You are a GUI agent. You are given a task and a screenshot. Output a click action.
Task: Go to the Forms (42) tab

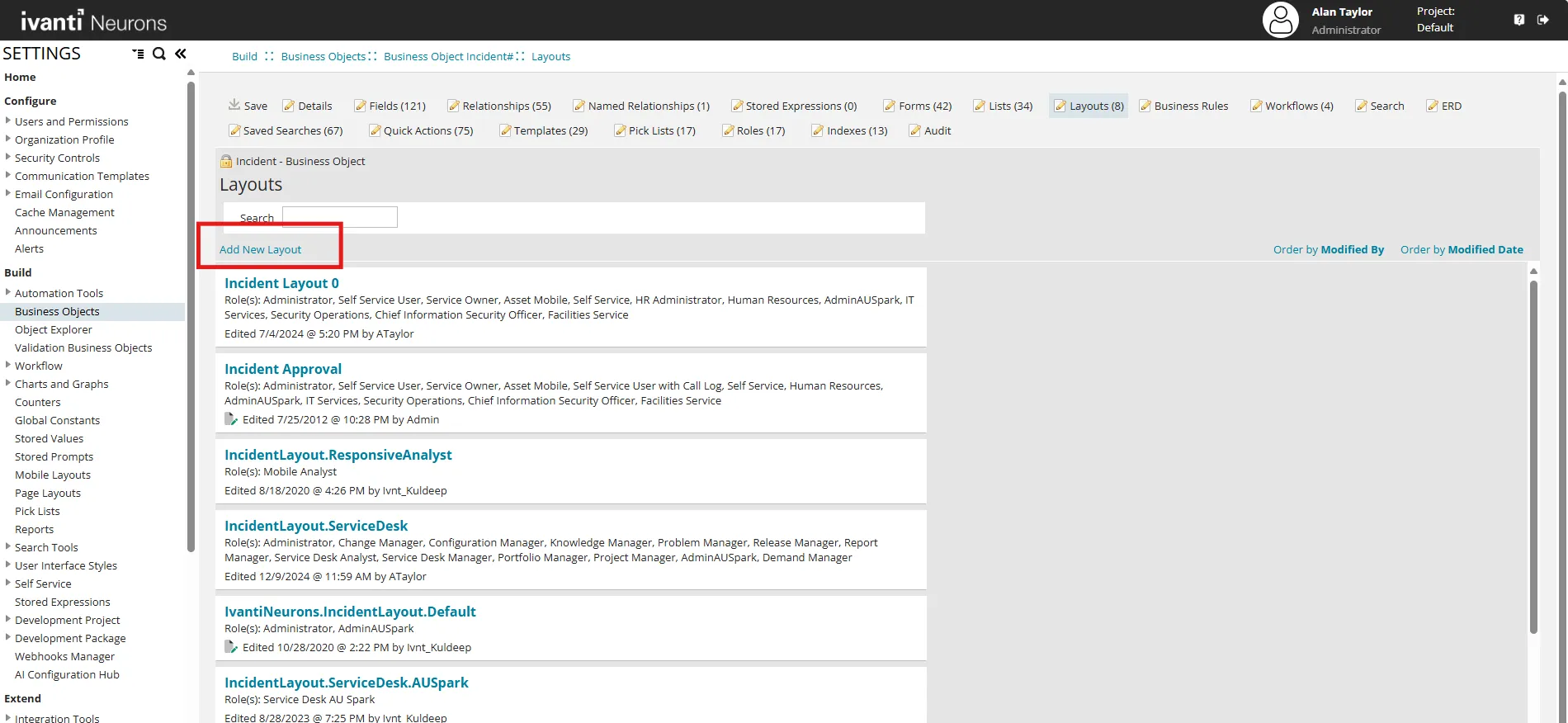(x=918, y=106)
